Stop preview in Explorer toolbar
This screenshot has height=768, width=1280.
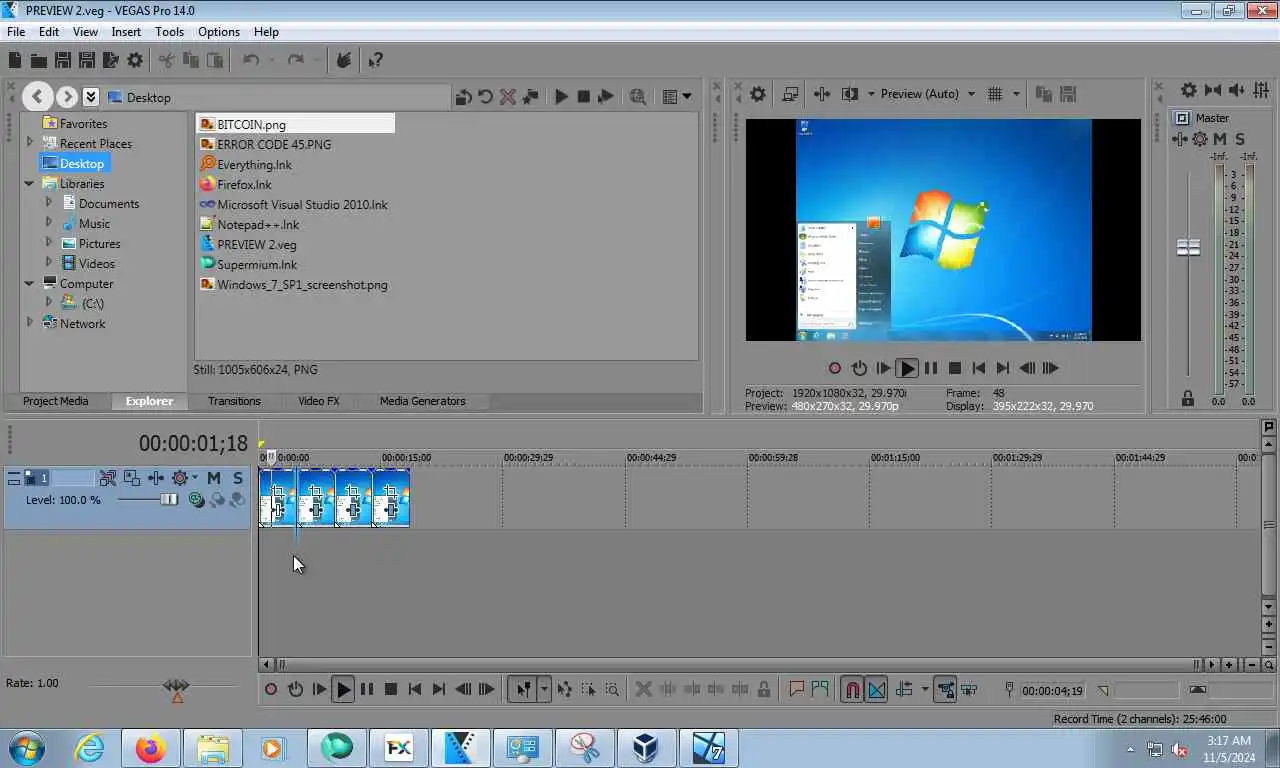tap(583, 97)
